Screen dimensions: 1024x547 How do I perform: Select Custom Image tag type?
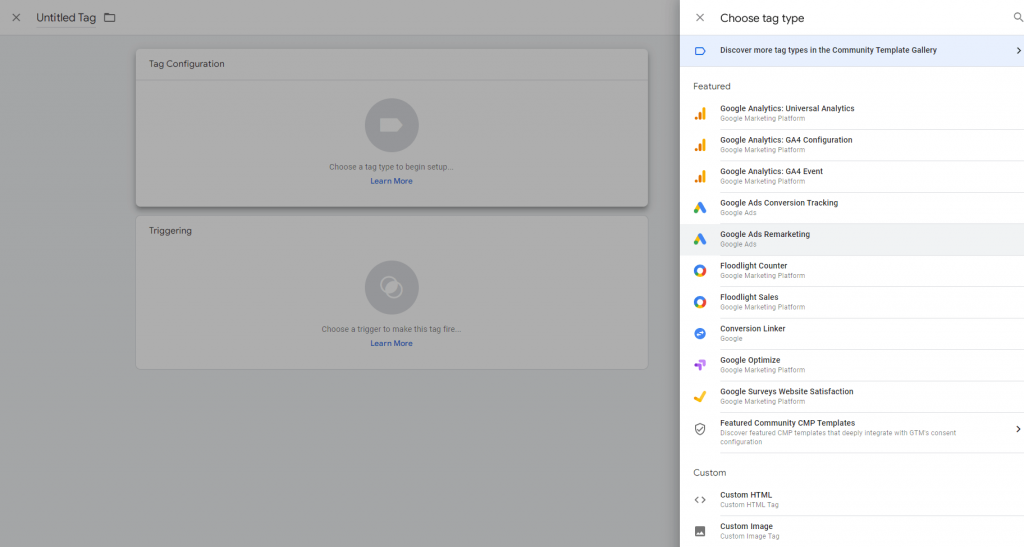tap(852, 531)
